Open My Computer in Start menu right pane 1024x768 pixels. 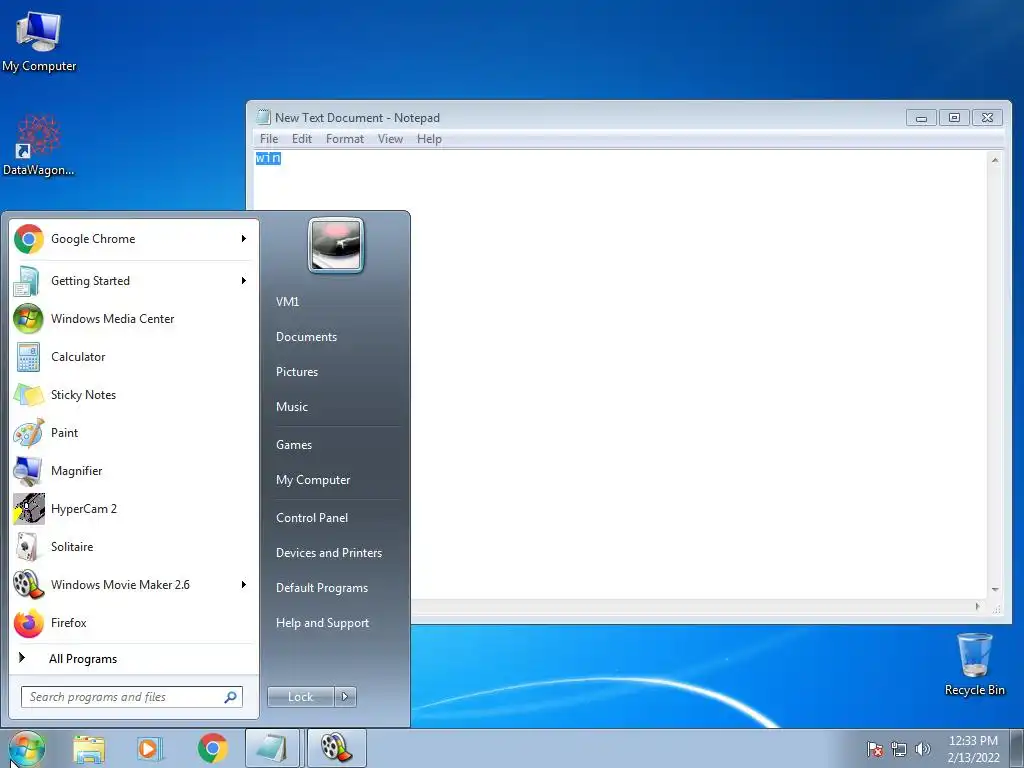313,480
